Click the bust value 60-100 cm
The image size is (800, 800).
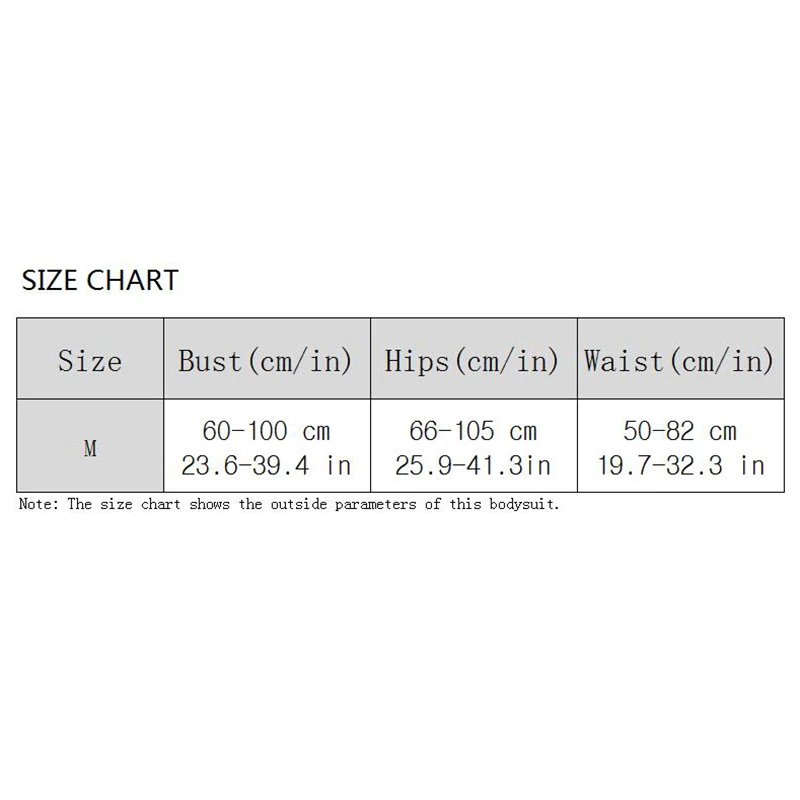(266, 432)
